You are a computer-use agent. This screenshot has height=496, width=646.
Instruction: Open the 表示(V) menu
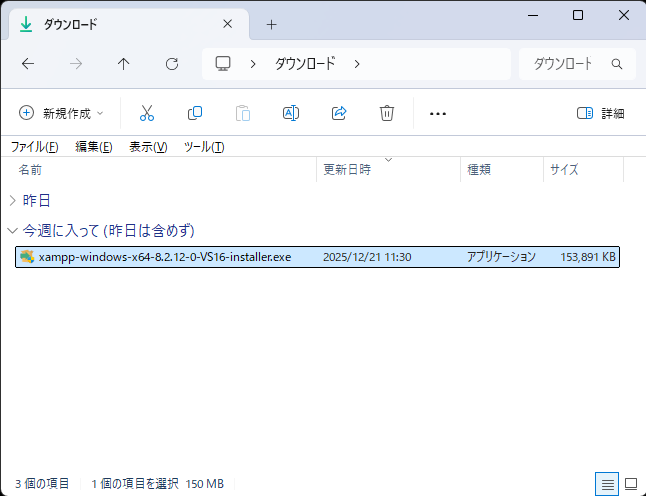[148, 147]
